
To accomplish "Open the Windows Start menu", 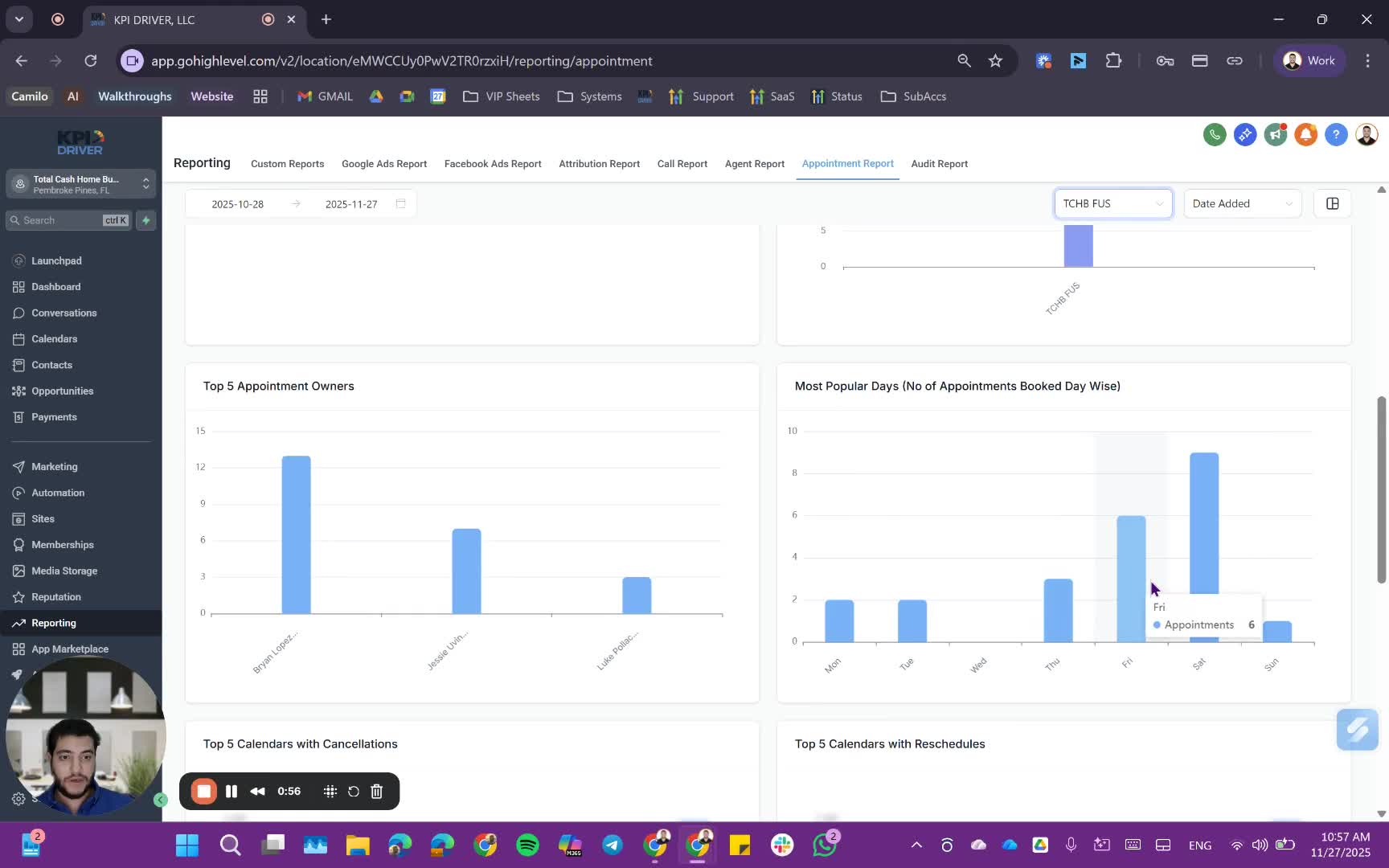I will point(187,845).
